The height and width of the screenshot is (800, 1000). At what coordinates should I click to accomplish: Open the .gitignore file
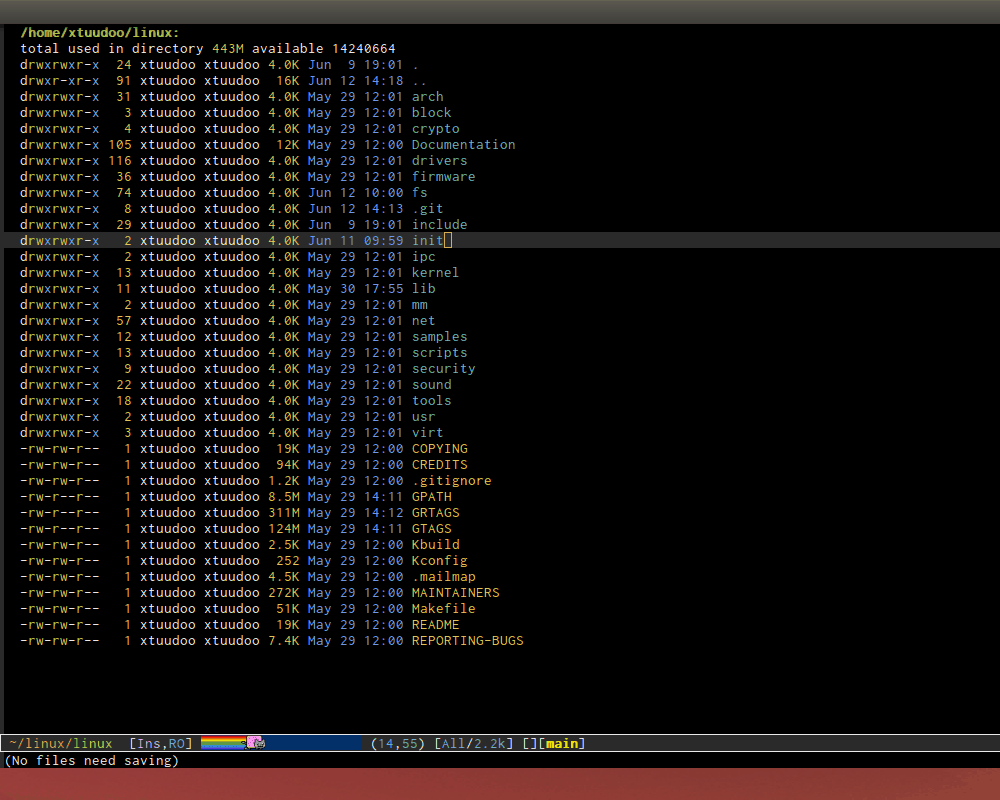tap(452, 480)
